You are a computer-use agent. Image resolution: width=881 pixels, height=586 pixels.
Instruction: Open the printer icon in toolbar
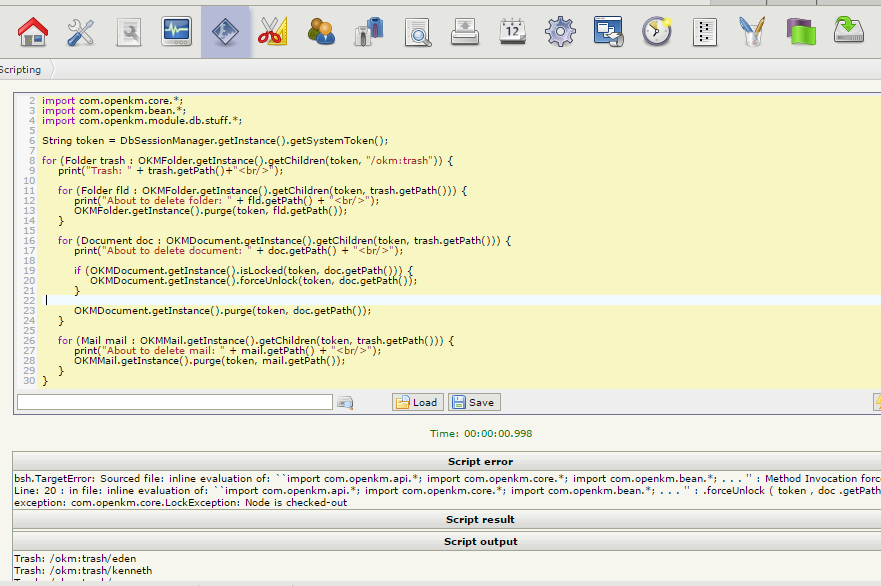tap(464, 31)
